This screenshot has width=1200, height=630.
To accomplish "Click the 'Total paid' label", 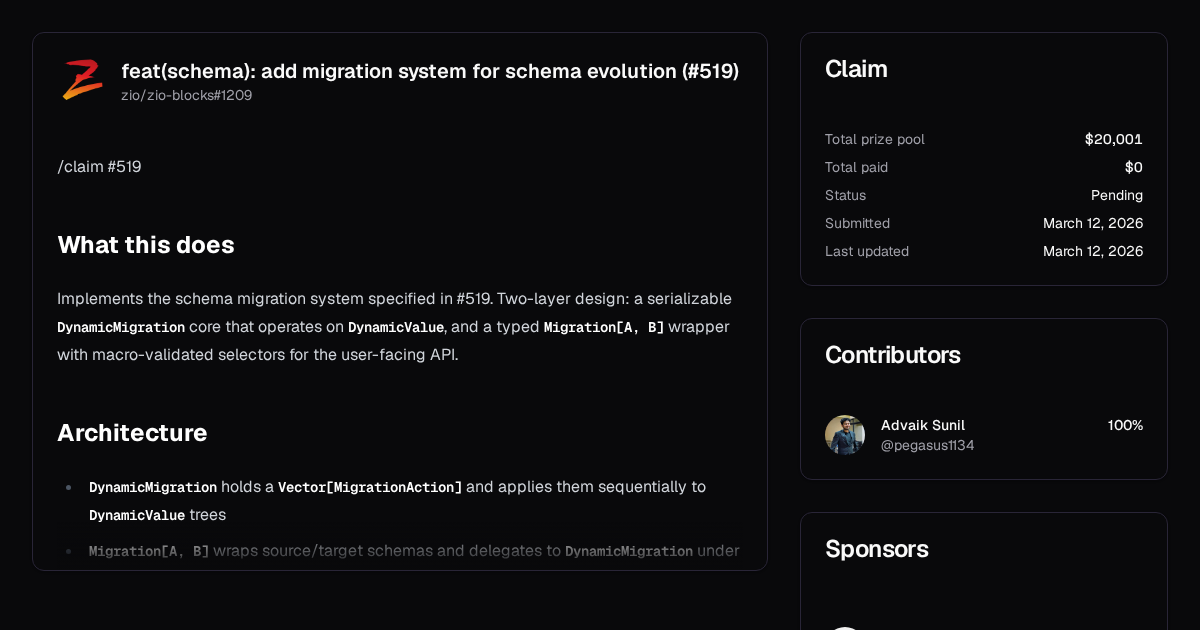I will click(857, 167).
